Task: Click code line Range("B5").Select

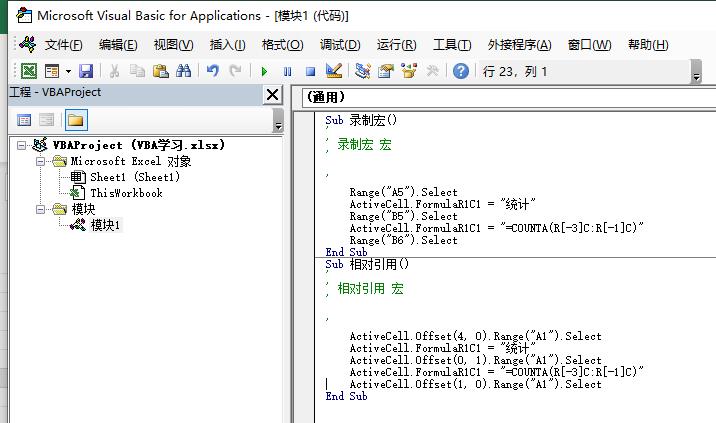Action: tap(403, 216)
